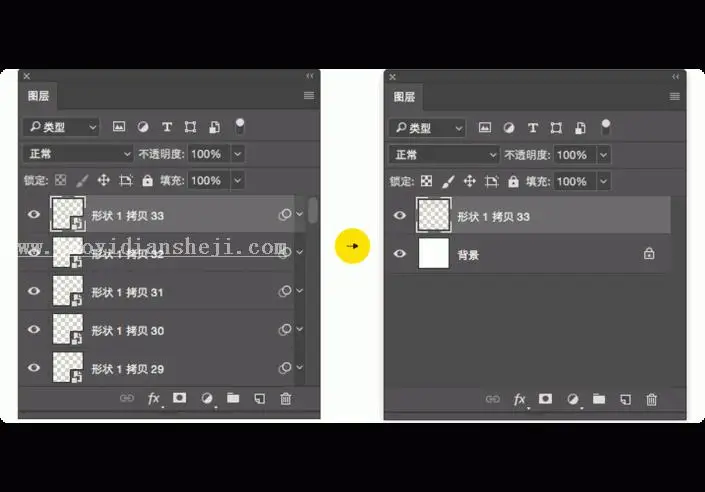Image resolution: width=705 pixels, height=492 pixels.
Task: Filter type layers in left Layers panel
Action: click(x=167, y=127)
